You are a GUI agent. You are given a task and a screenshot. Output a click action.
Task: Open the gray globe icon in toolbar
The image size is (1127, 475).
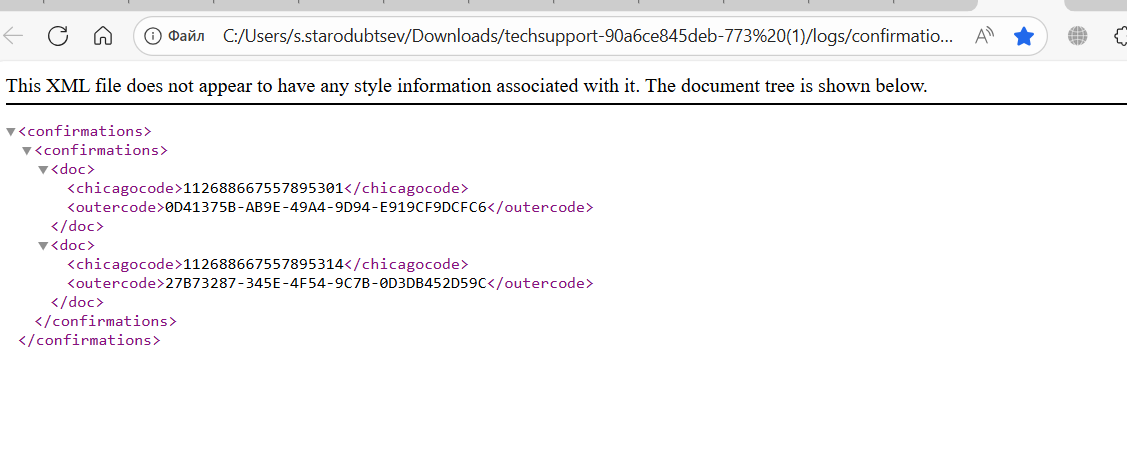pos(1077,36)
